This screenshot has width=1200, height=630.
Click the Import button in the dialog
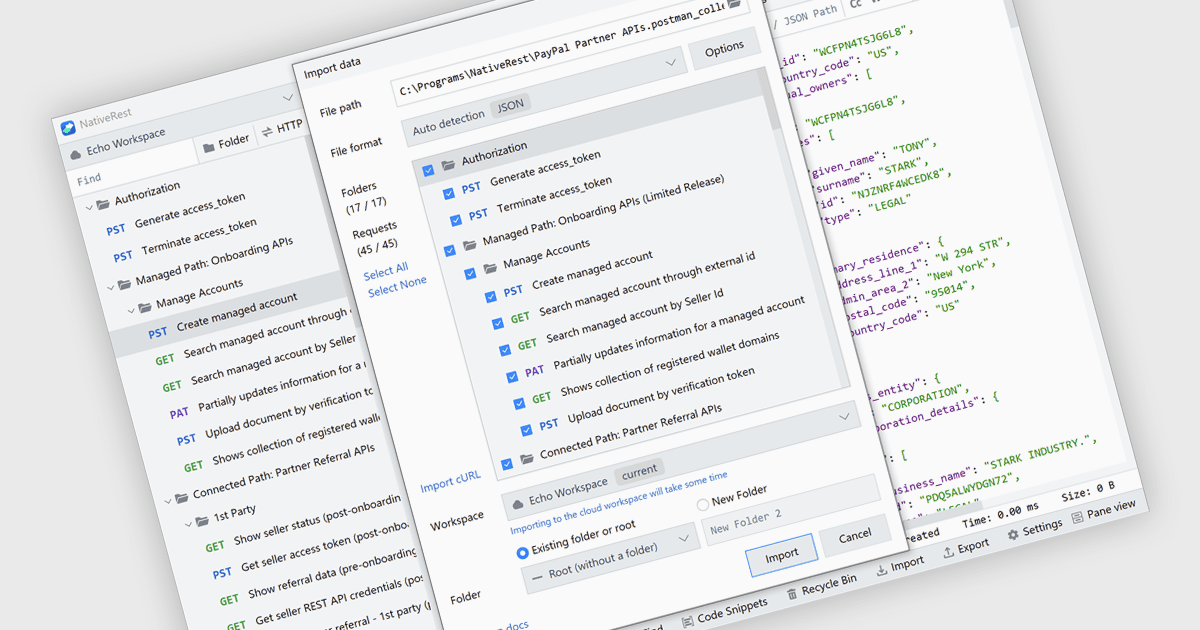(782, 554)
